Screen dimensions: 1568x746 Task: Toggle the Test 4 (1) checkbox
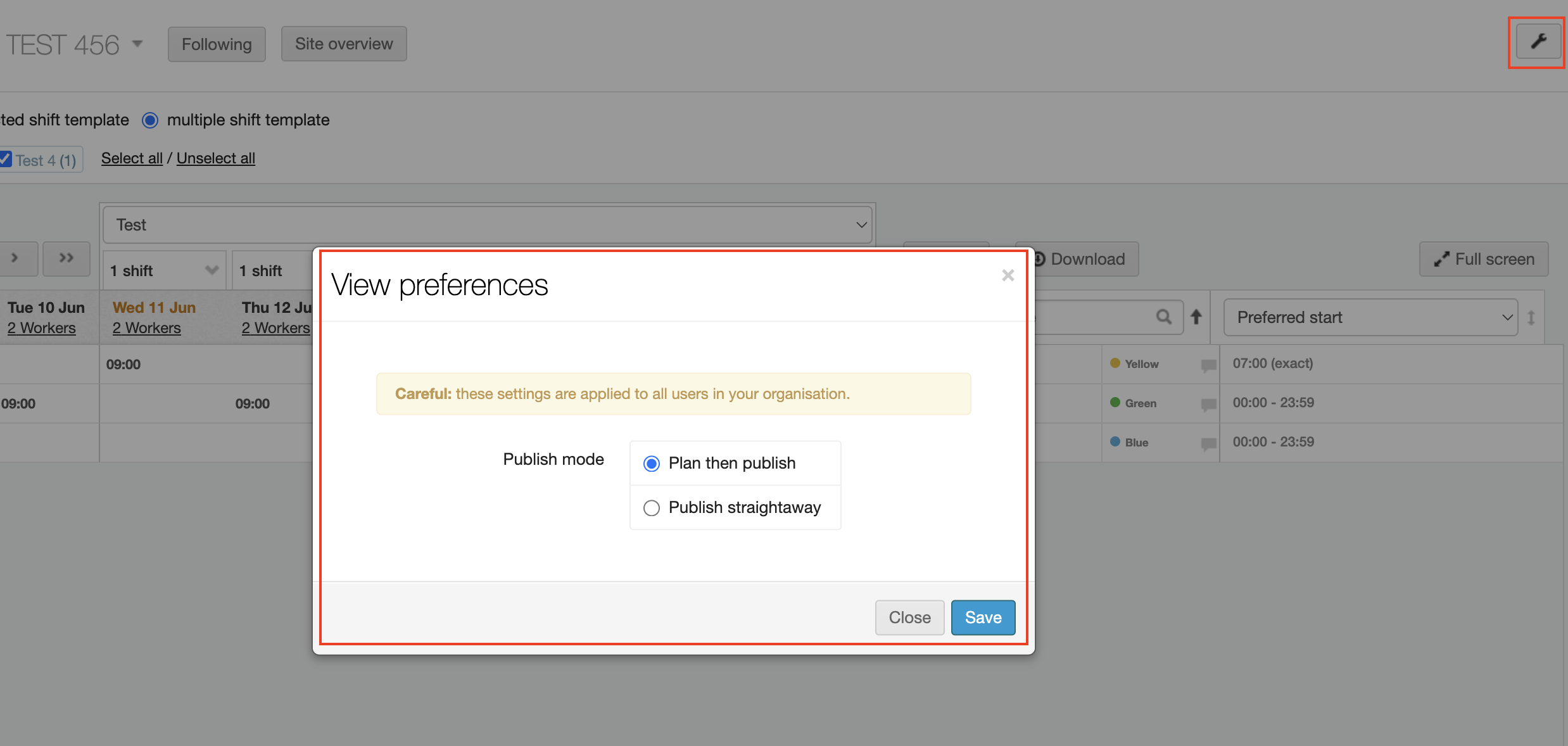pos(6,159)
